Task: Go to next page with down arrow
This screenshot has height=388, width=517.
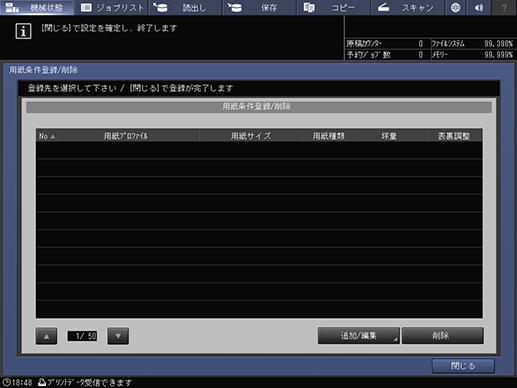Action: pyautogui.click(x=118, y=336)
